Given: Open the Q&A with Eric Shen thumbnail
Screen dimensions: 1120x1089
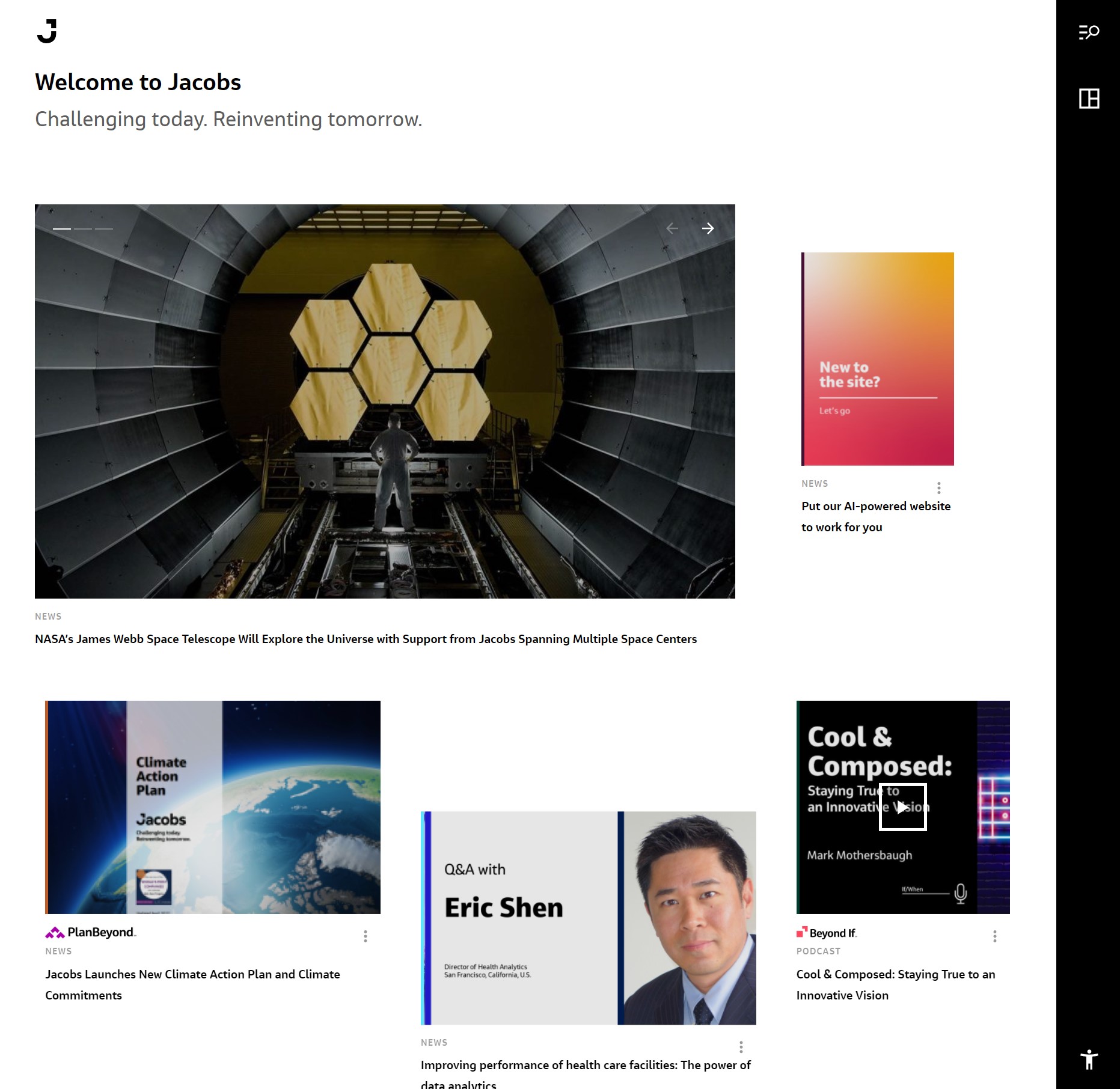Looking at the screenshot, I should [589, 918].
